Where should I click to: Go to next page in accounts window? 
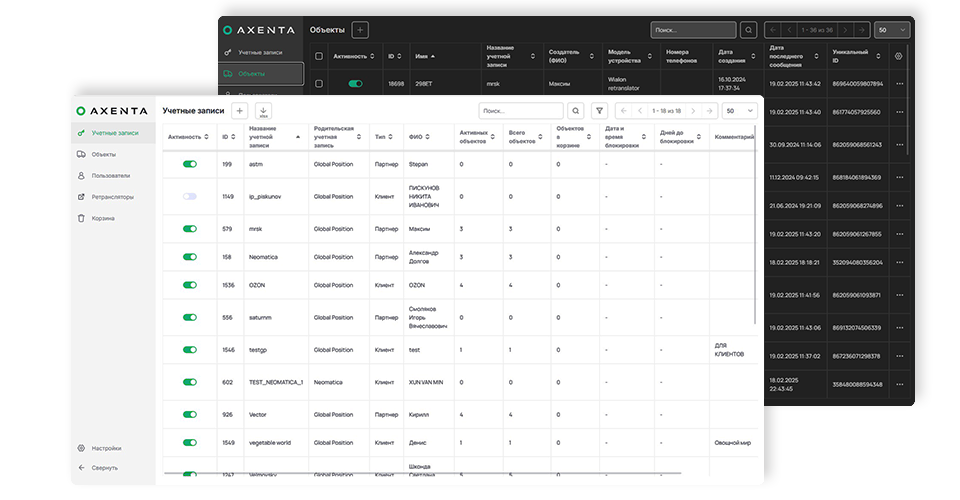[x=693, y=111]
